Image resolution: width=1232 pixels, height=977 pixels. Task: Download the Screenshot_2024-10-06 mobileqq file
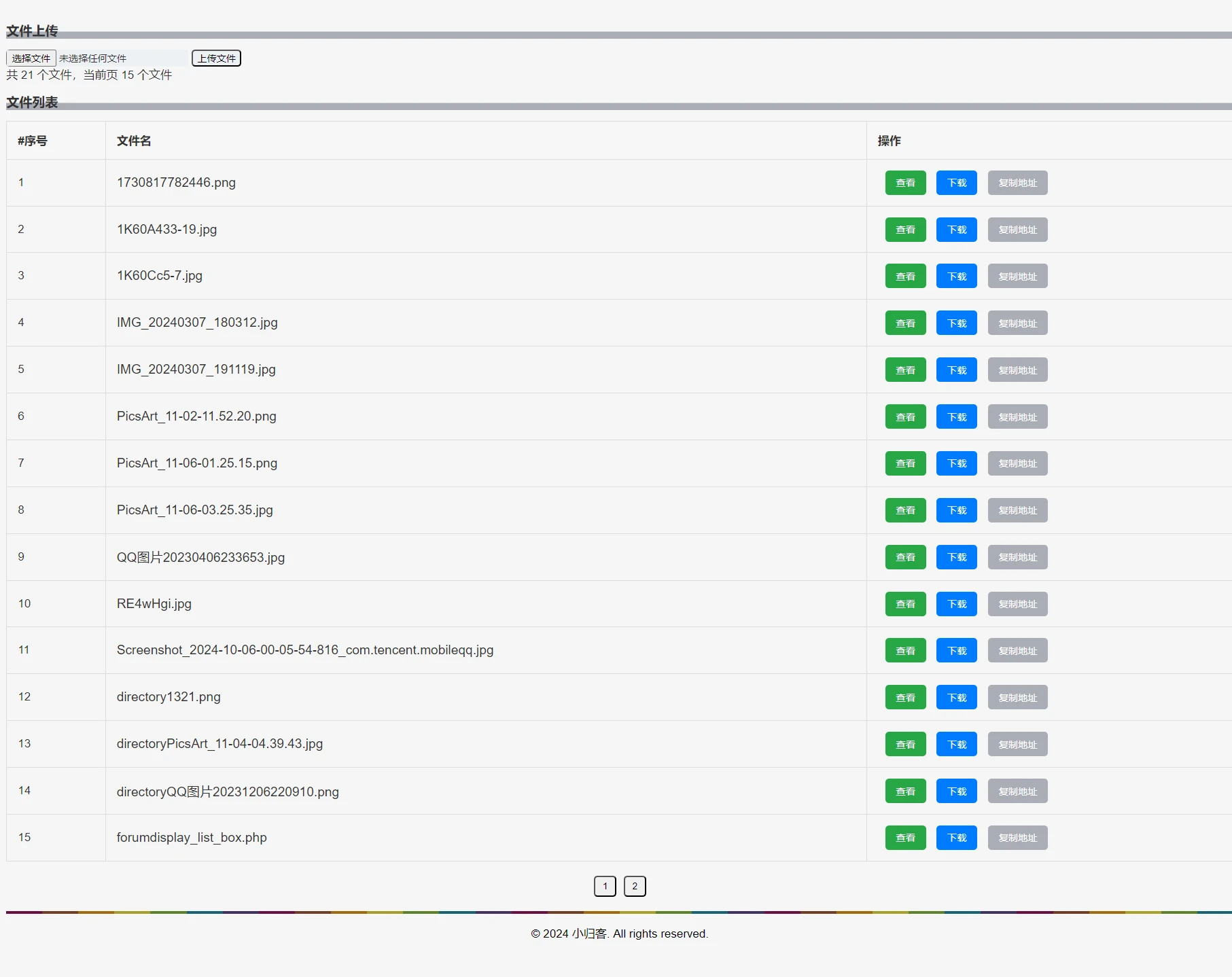tap(956, 651)
